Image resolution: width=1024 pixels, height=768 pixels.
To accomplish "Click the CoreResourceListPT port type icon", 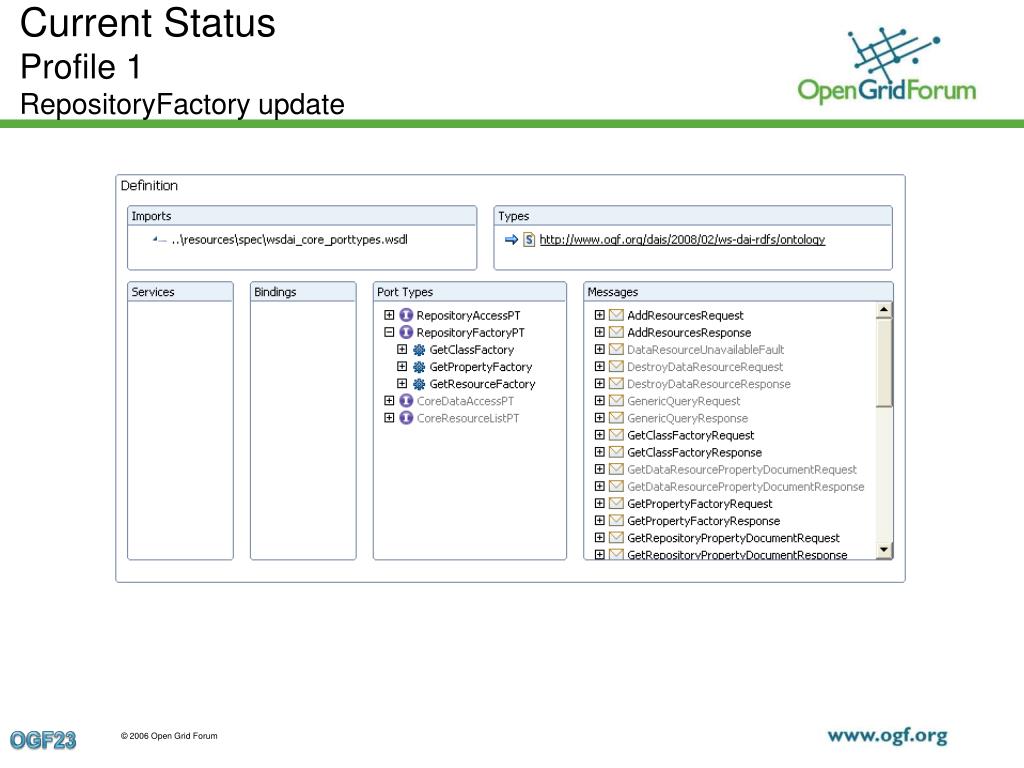I will 406,418.
